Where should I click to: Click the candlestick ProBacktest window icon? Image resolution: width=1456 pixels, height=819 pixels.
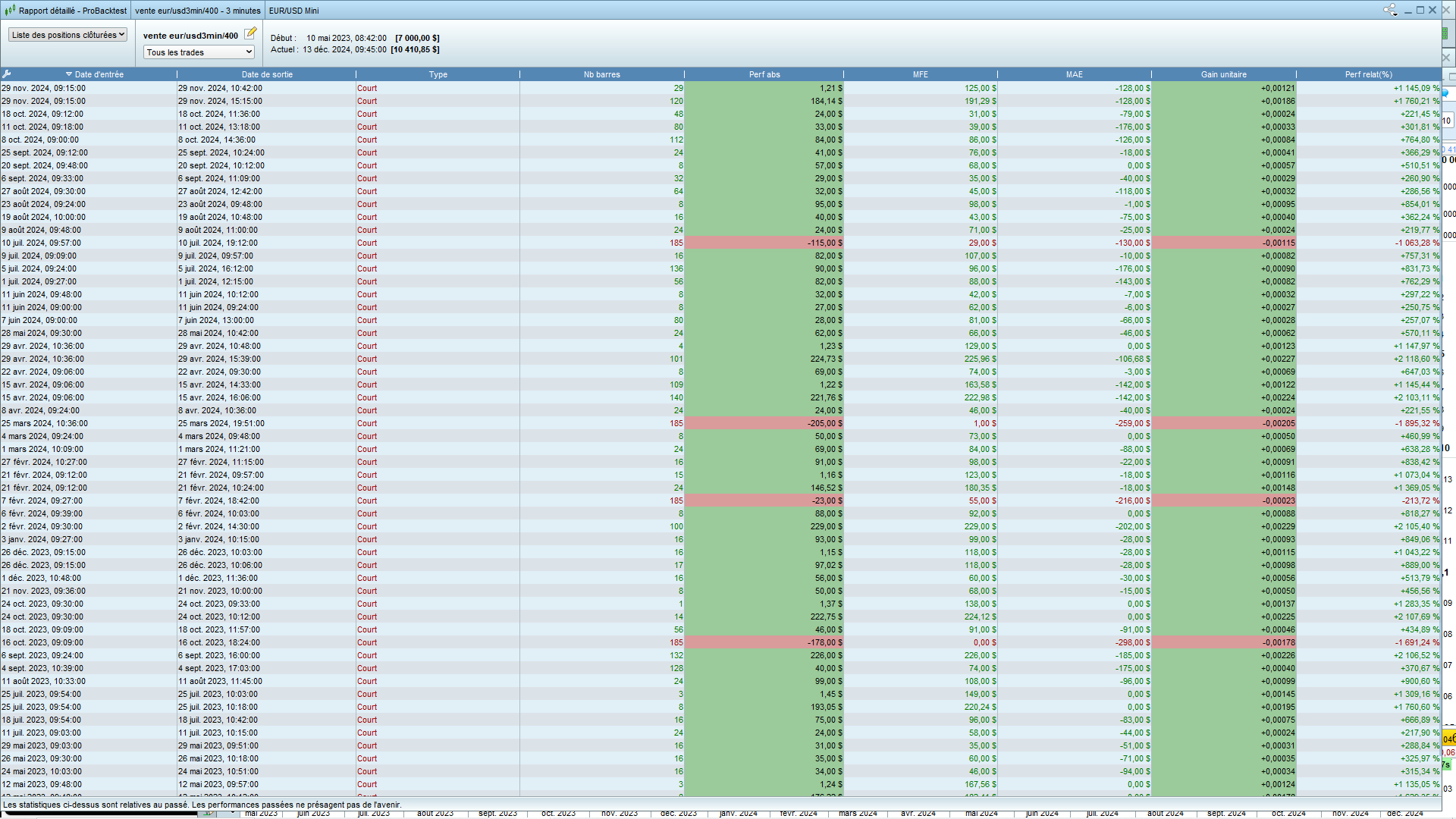click(10, 11)
